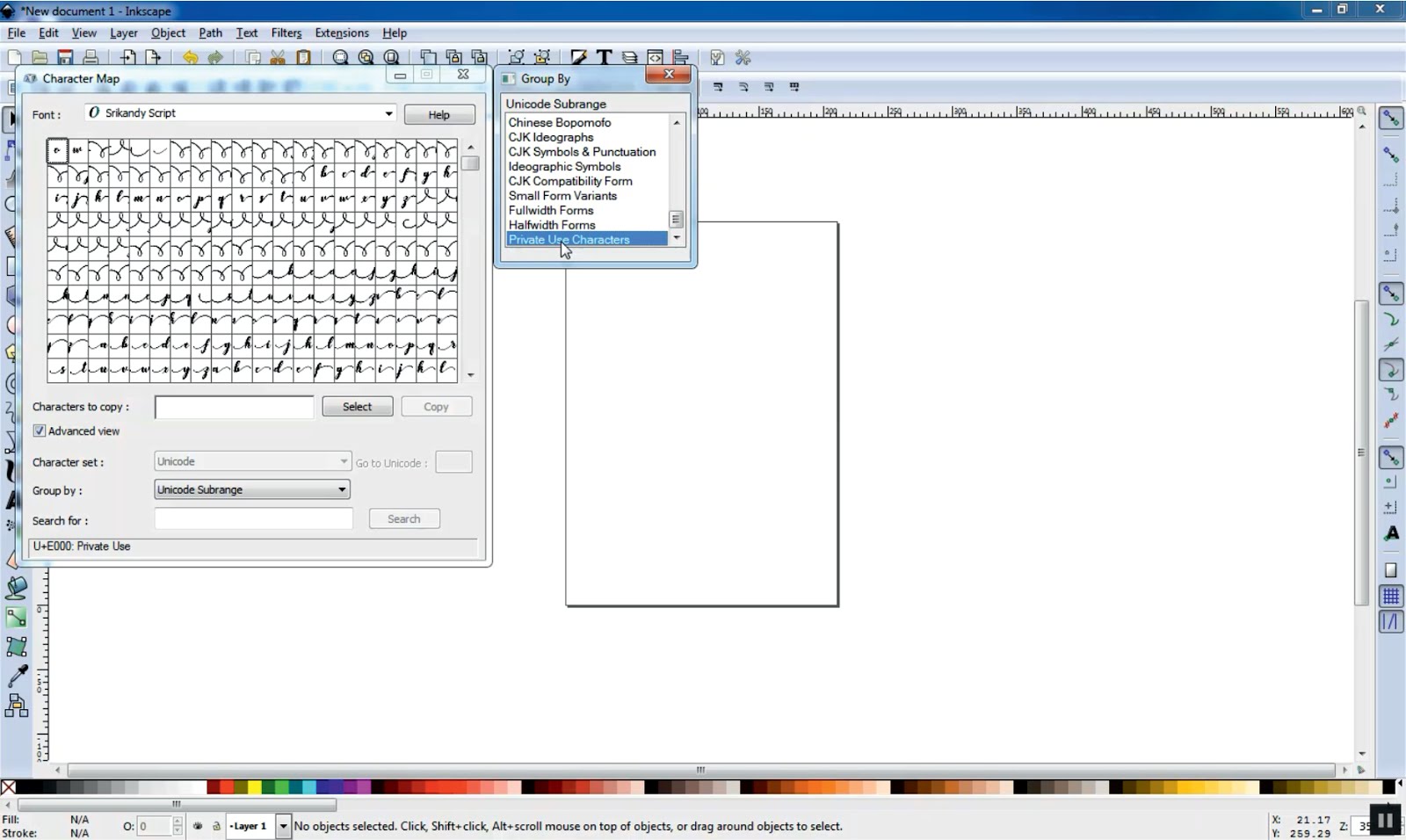Select Halfwidth Forms in the Group By list

coord(552,225)
